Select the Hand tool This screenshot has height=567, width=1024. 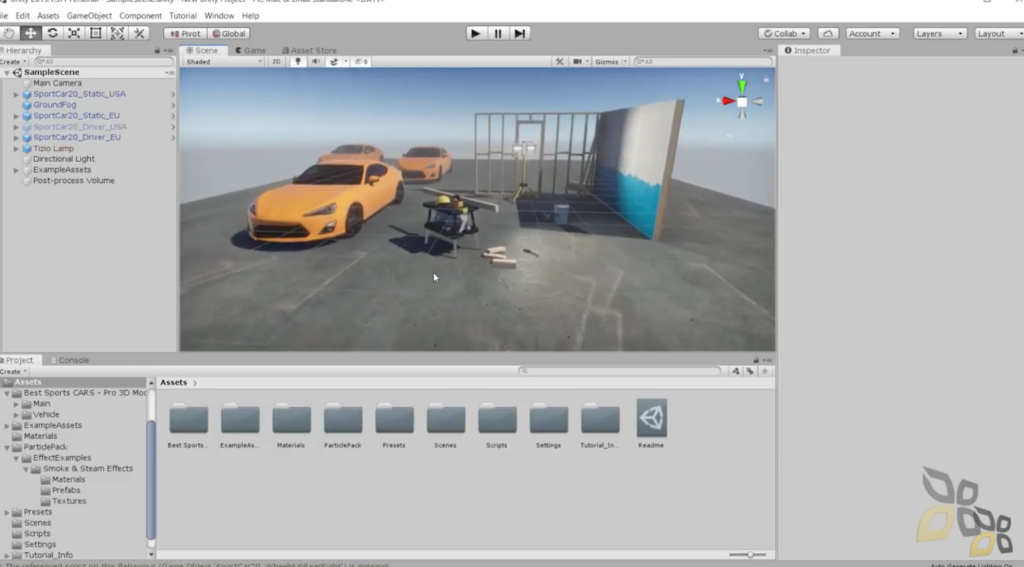[x=9, y=33]
